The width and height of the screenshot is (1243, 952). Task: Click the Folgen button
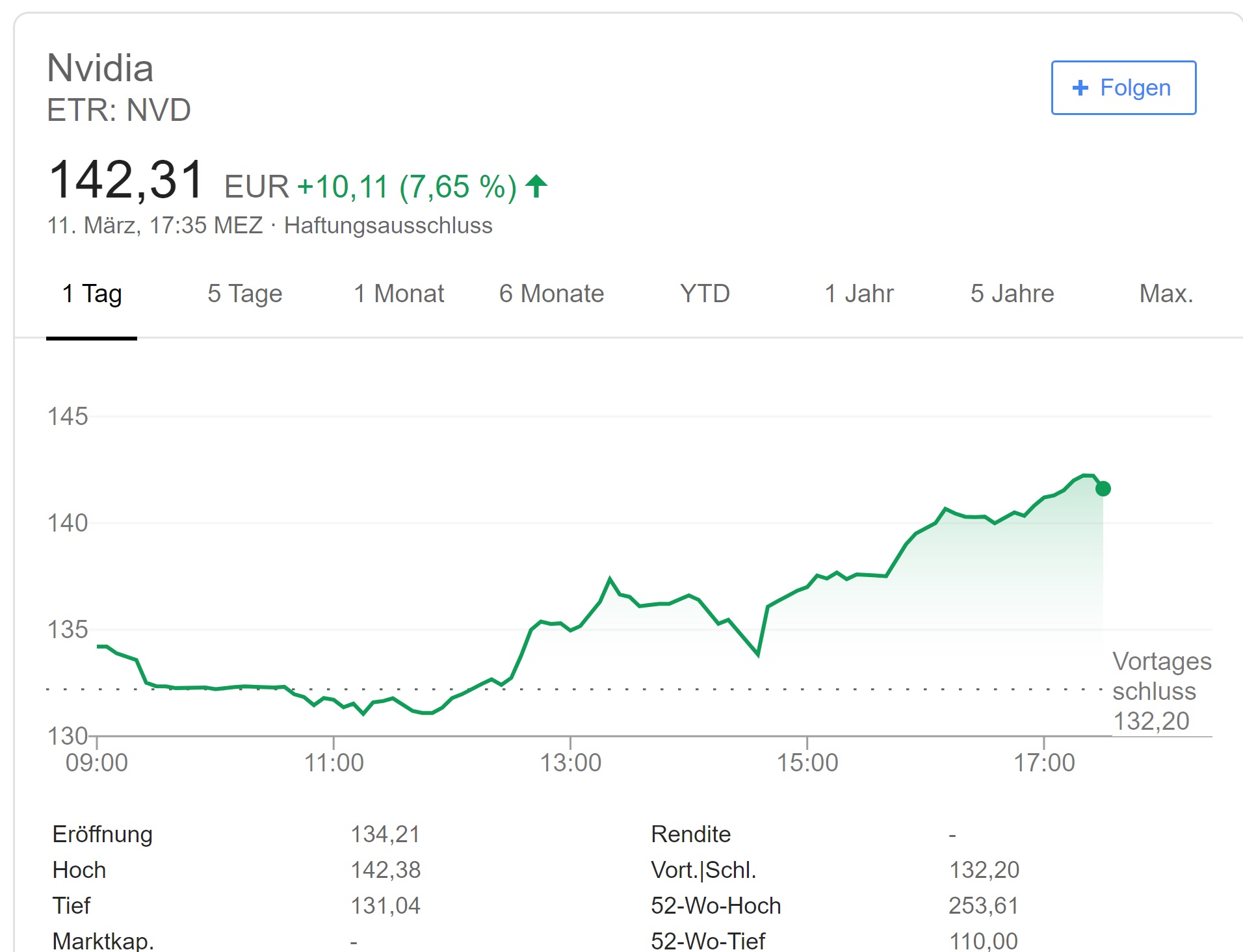[1123, 88]
